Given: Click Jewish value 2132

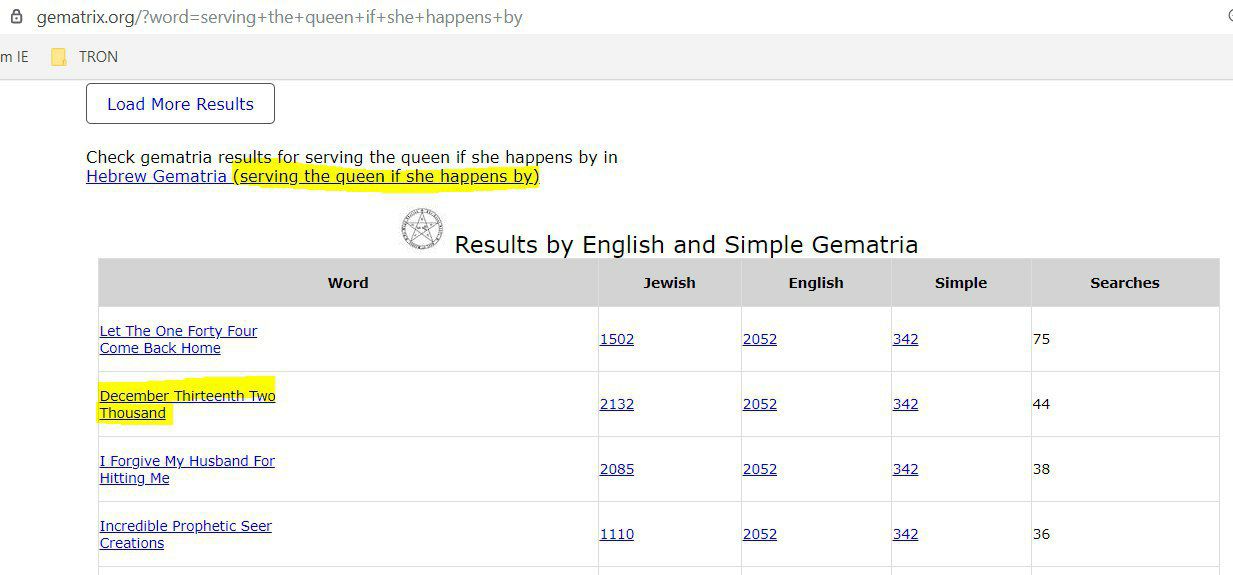Looking at the screenshot, I should [617, 404].
